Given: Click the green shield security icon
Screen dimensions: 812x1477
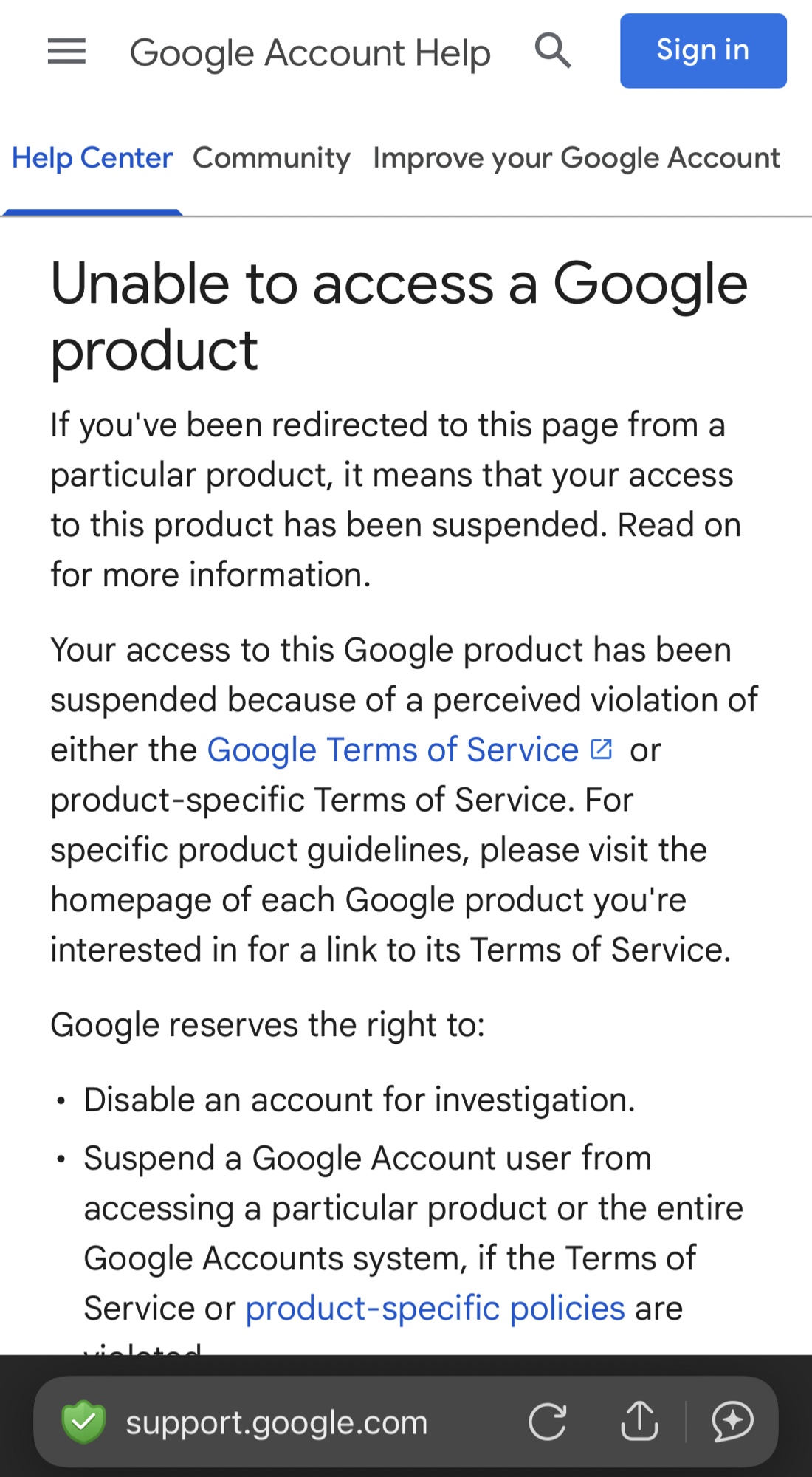Looking at the screenshot, I should point(83,1421).
